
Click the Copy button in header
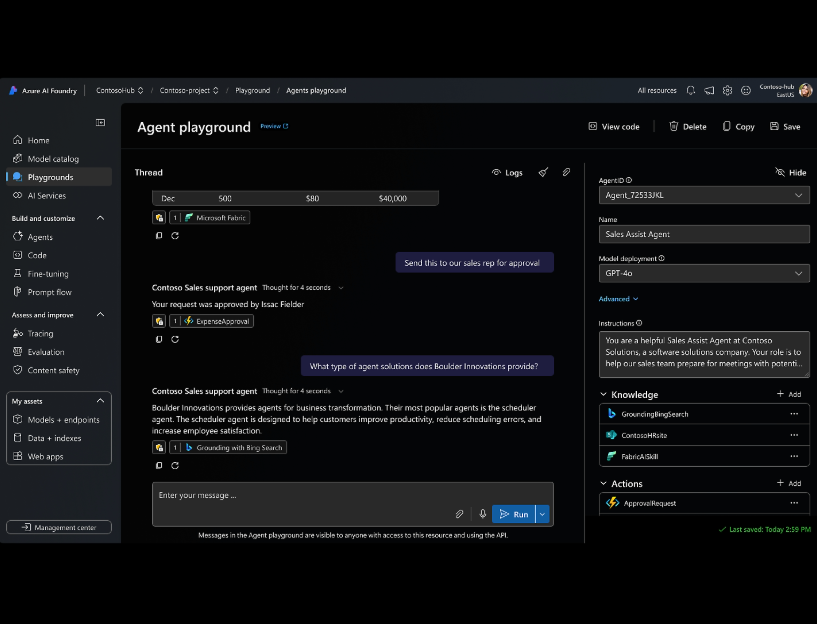click(738, 127)
